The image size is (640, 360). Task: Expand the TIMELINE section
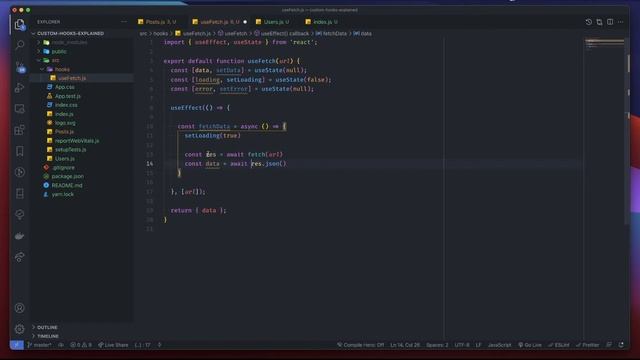click(x=48, y=336)
